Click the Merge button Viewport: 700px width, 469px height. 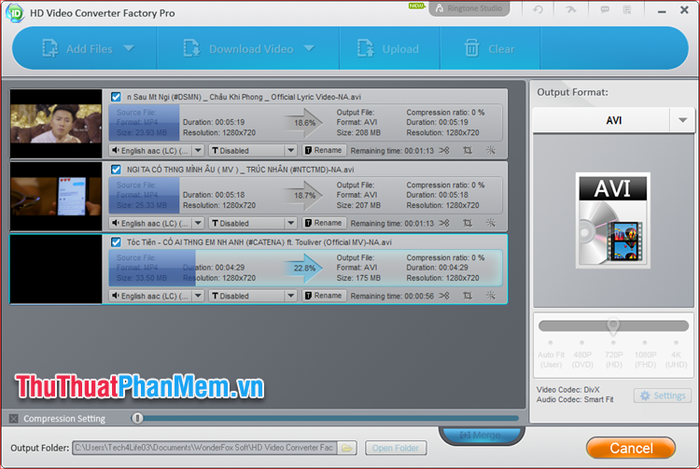coord(481,435)
